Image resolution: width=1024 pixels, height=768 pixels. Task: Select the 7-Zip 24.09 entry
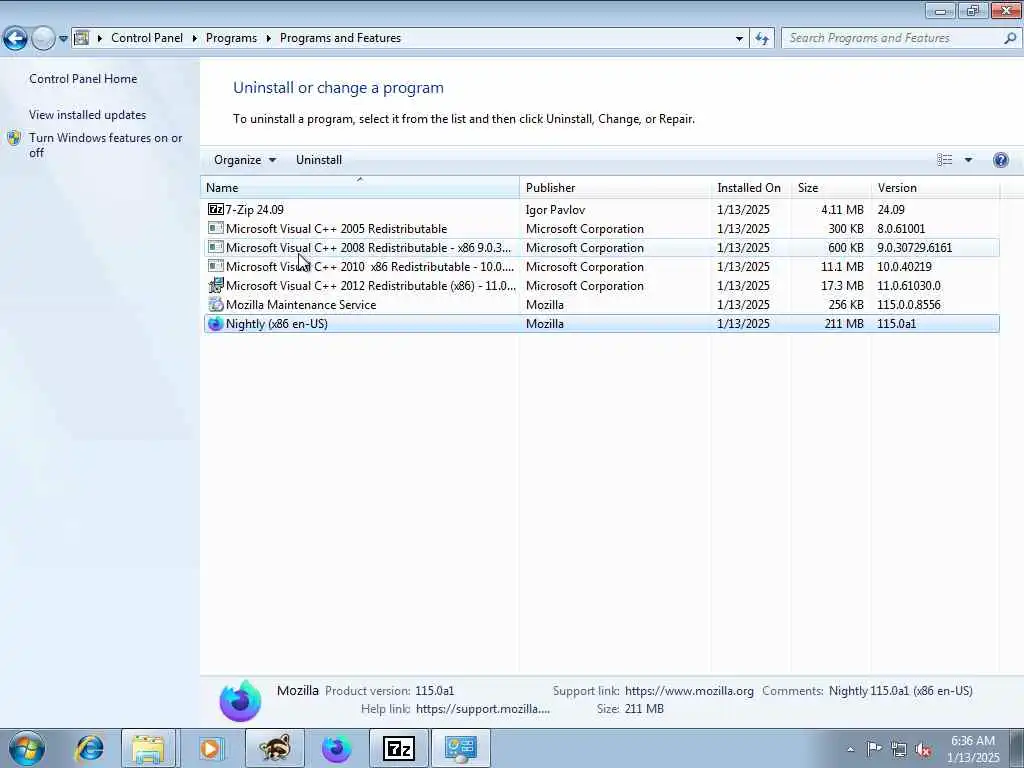(x=601, y=210)
